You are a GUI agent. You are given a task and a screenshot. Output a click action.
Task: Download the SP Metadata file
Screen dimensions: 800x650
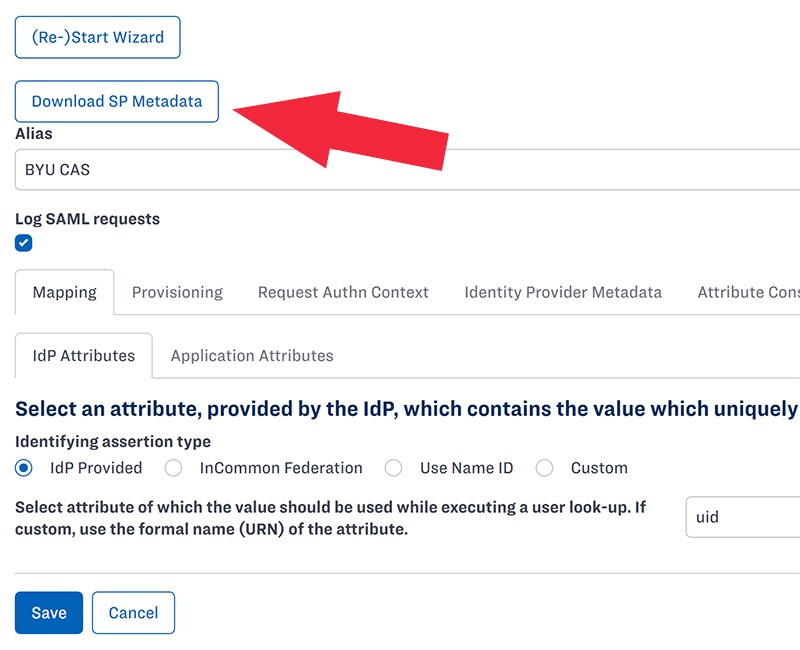116,101
